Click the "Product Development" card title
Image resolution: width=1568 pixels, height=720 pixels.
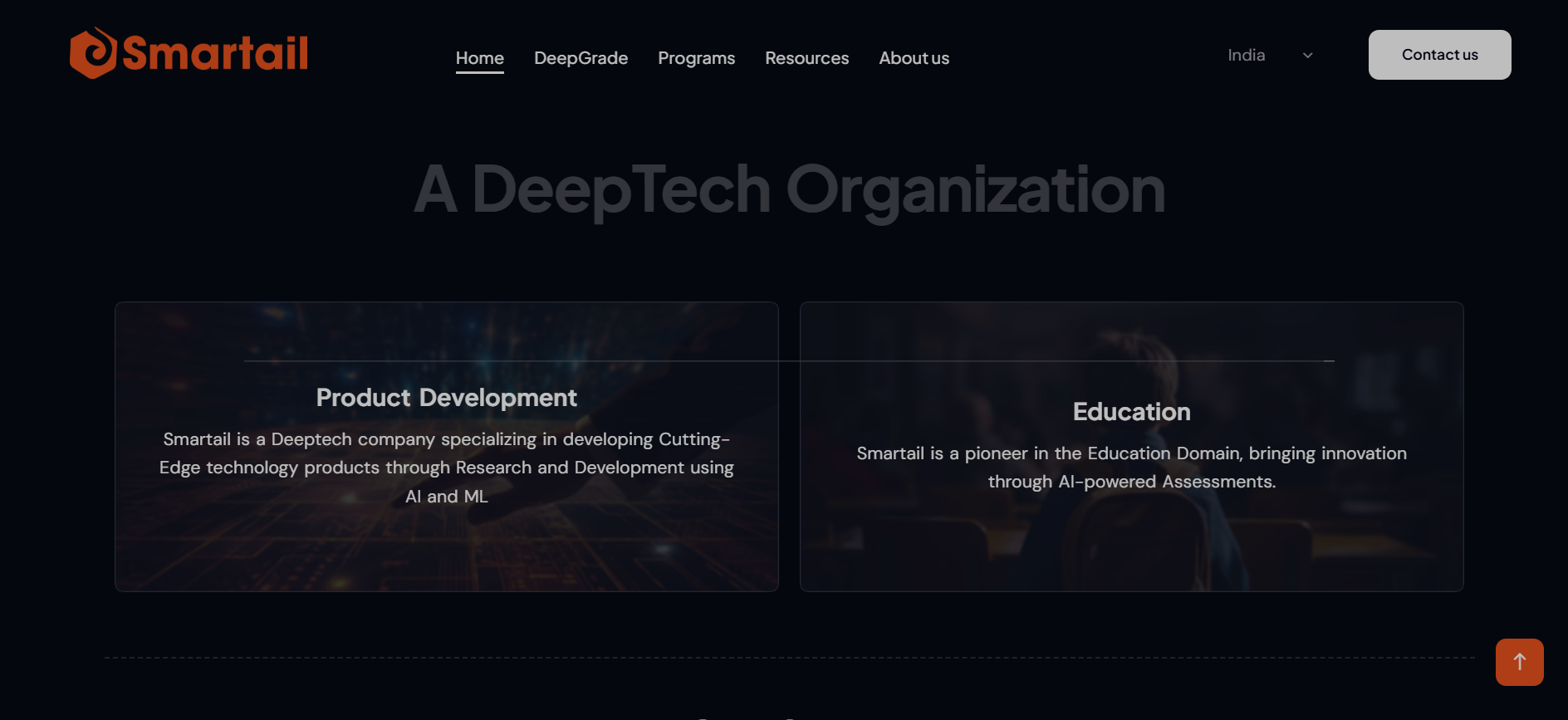[447, 398]
